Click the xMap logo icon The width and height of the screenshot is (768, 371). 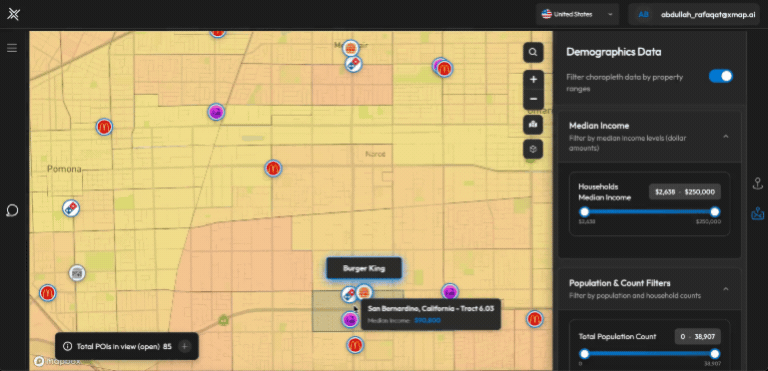[14, 14]
